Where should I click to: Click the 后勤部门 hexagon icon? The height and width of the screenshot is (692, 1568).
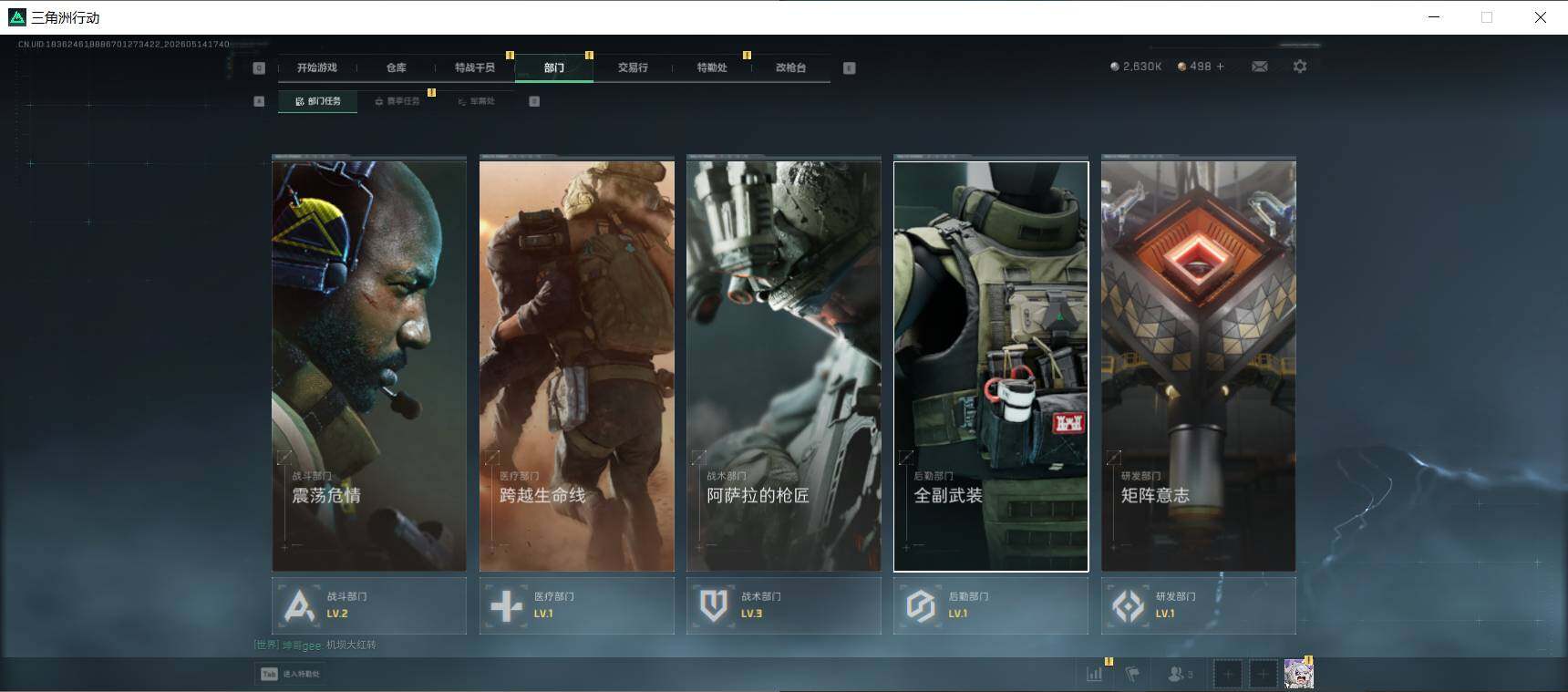(x=921, y=605)
